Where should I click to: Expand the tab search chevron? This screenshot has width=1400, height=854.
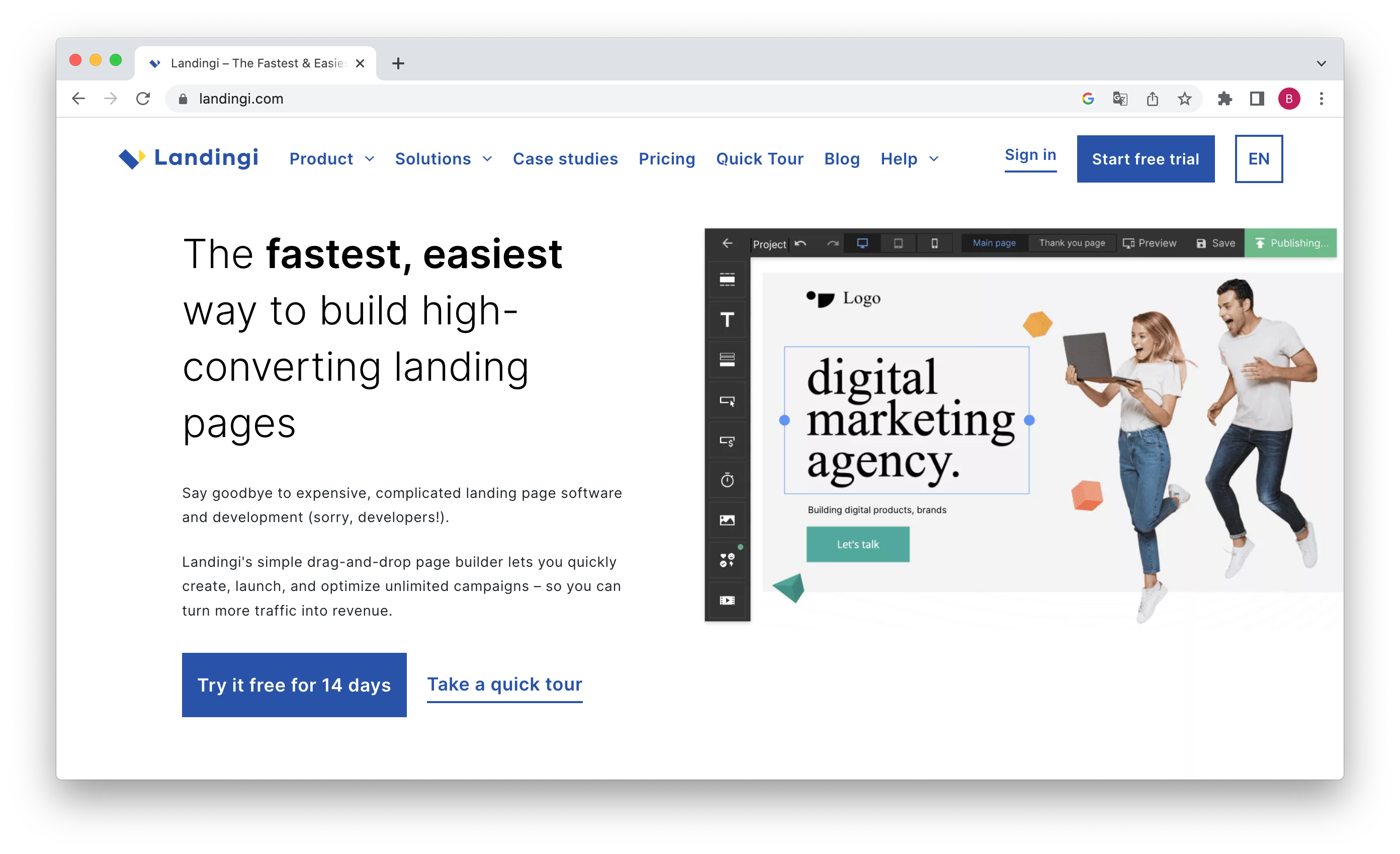point(1321,64)
